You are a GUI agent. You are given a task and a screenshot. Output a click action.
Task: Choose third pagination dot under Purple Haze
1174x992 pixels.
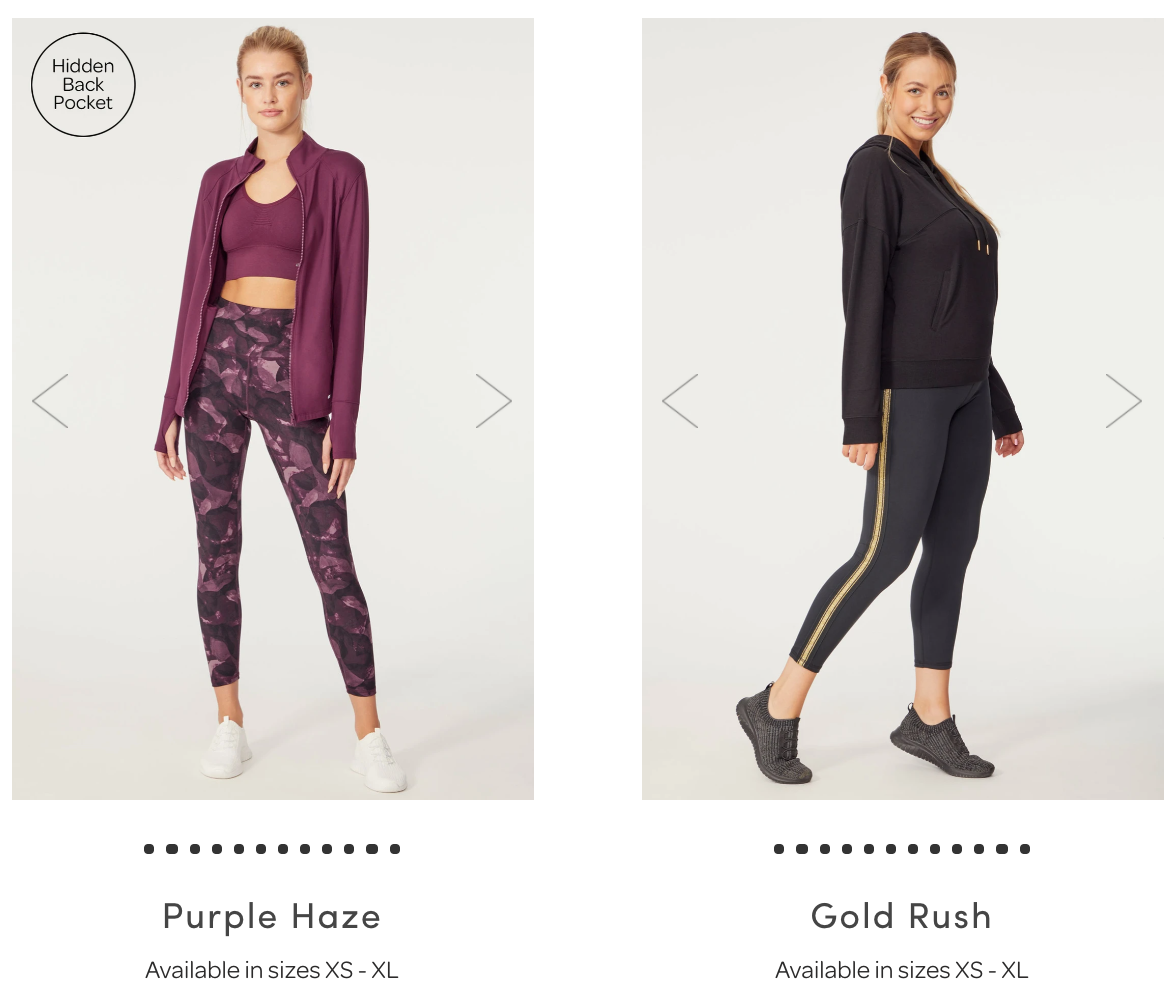[194, 849]
